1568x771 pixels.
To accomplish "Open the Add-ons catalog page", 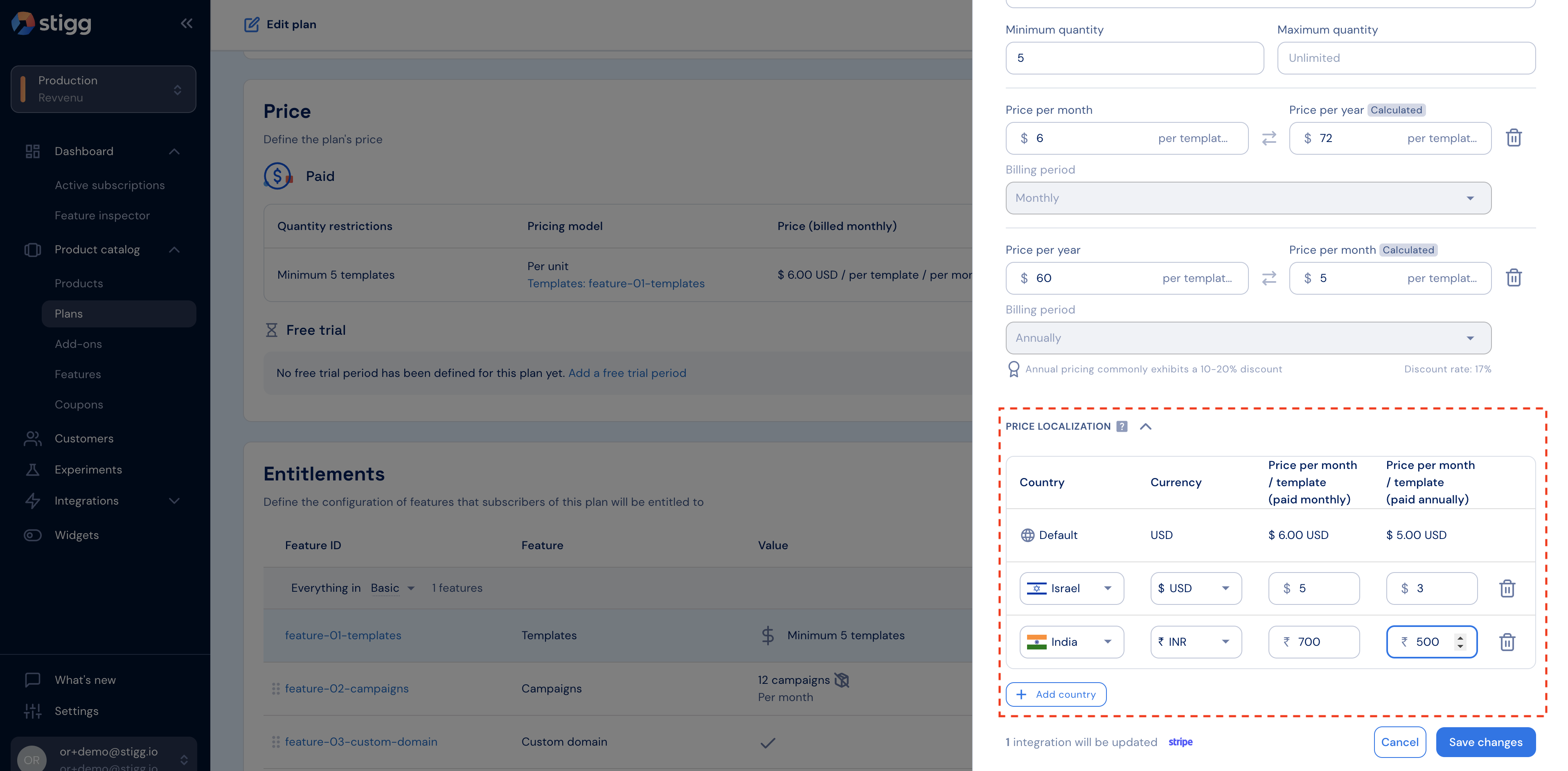I will click(79, 344).
